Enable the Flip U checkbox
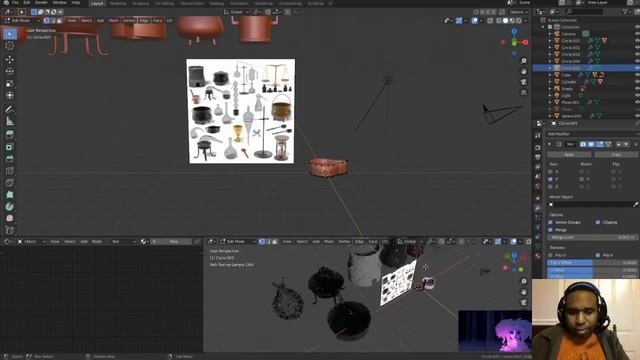This screenshot has width=640, height=360. click(x=550, y=255)
